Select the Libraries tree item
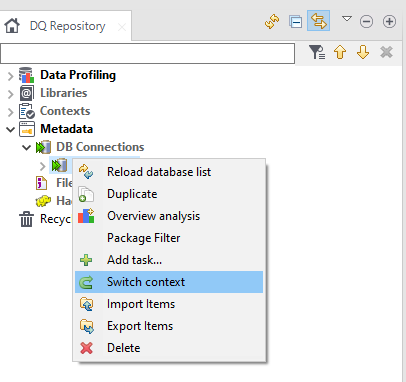This screenshot has width=406, height=382. (64, 93)
